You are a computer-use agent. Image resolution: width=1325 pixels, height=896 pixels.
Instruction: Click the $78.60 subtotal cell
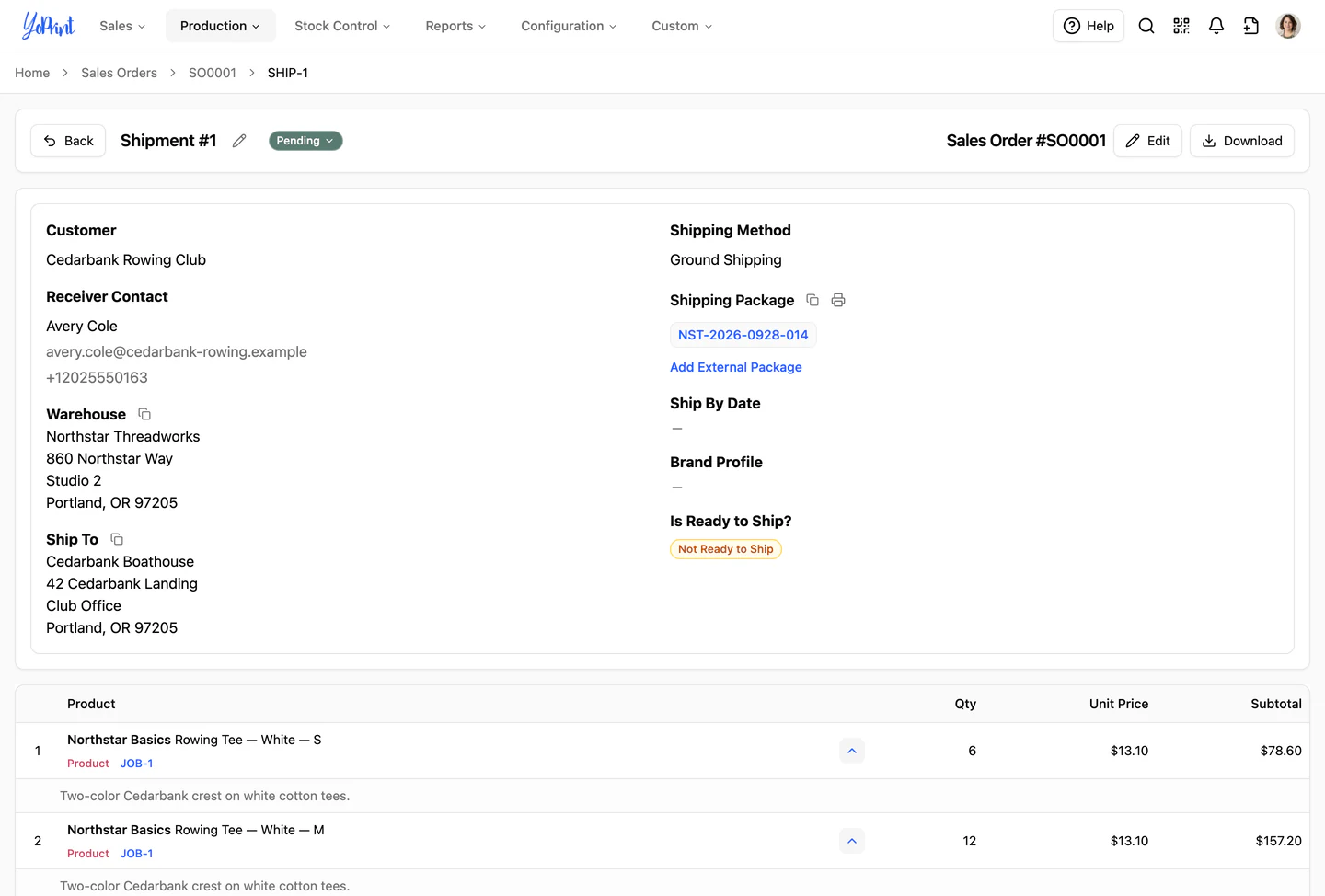coord(1281,751)
